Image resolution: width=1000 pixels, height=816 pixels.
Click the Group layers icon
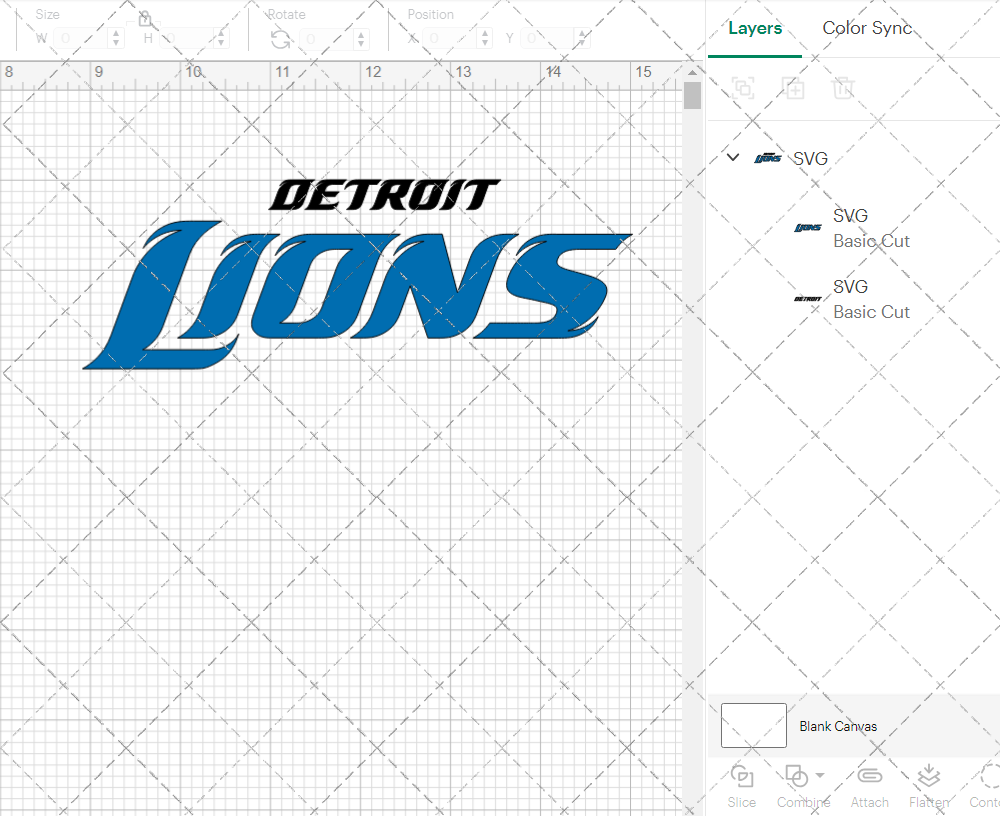pyautogui.click(x=743, y=88)
